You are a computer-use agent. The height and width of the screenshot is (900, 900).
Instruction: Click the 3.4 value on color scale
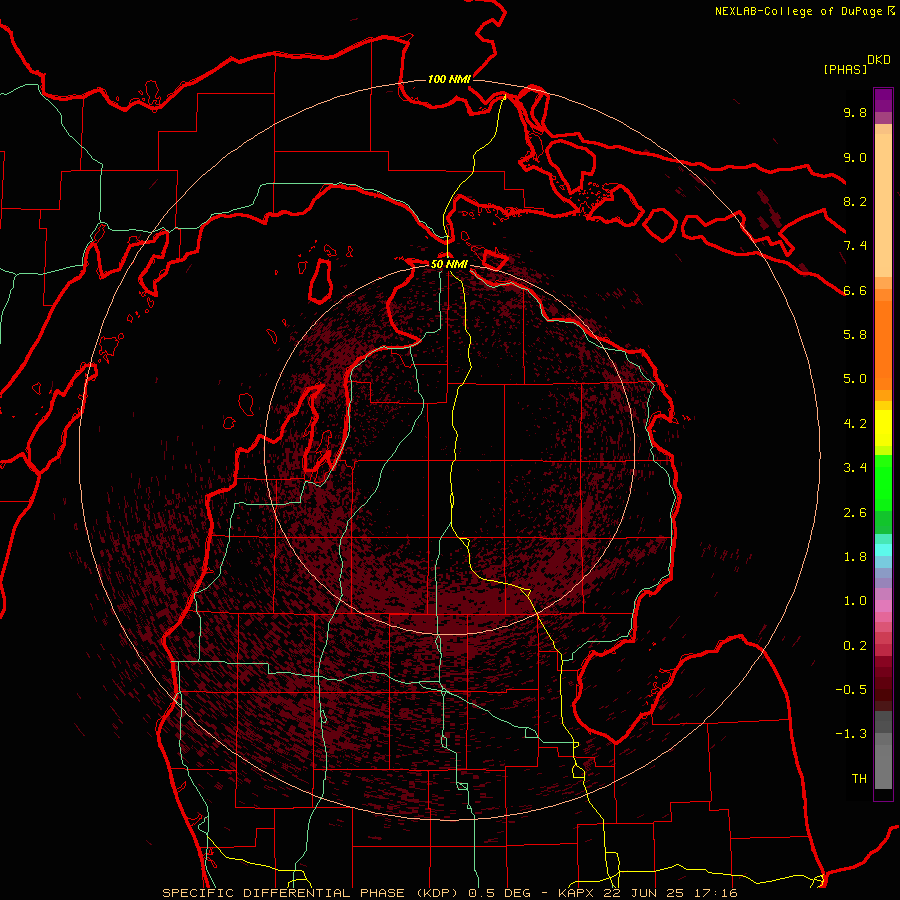[x=855, y=468]
